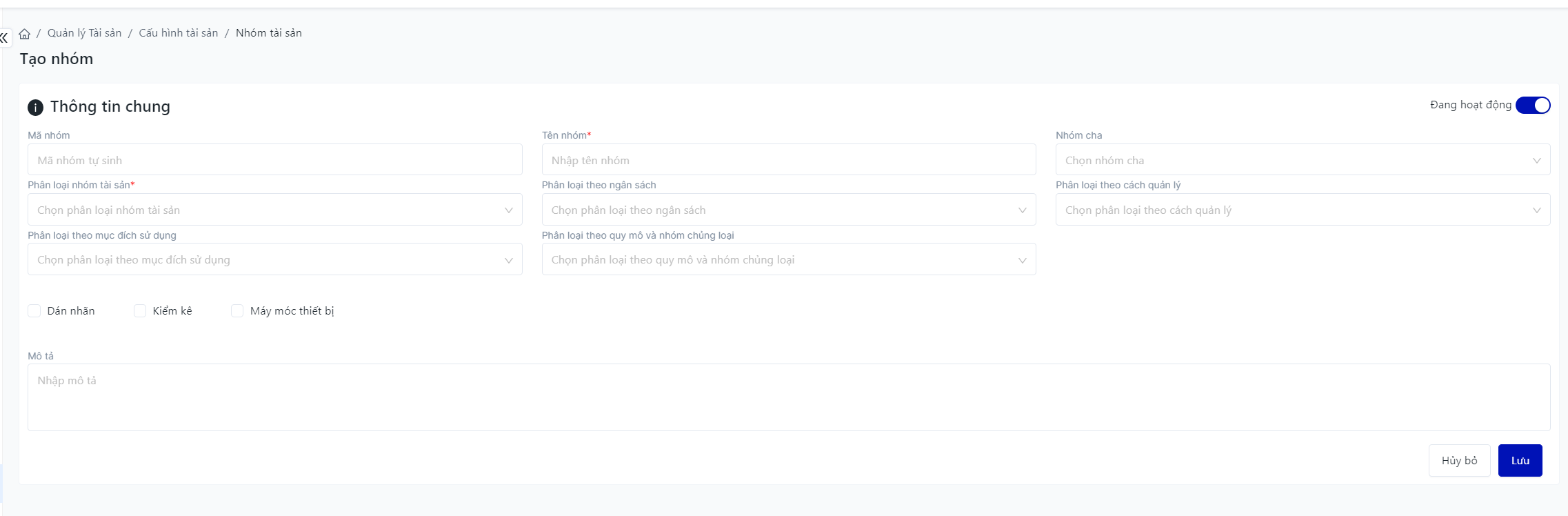
Task: Navigate to Cấu hình tài sản breadcrumb
Action: pos(179,33)
